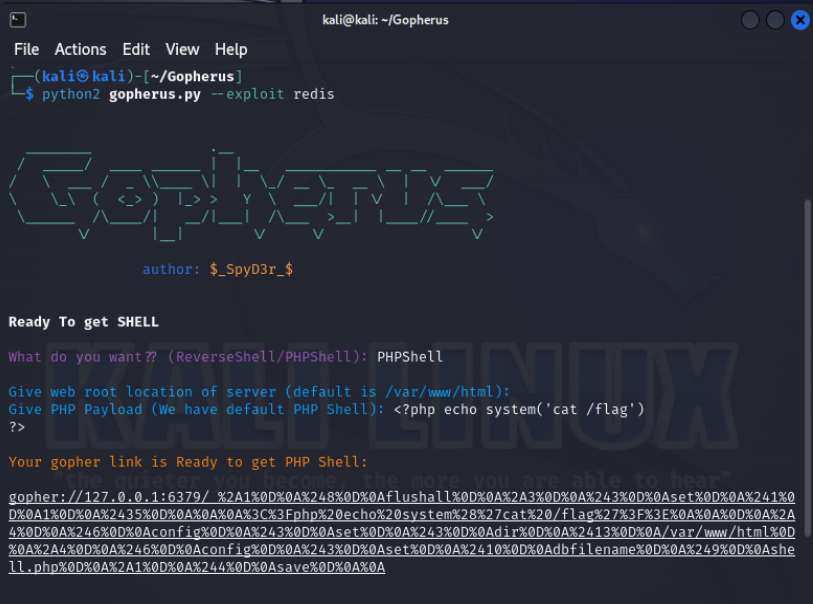The height and width of the screenshot is (604, 813).
Task: Click the 'Give web root location' prompt line
Action: (x=259, y=392)
